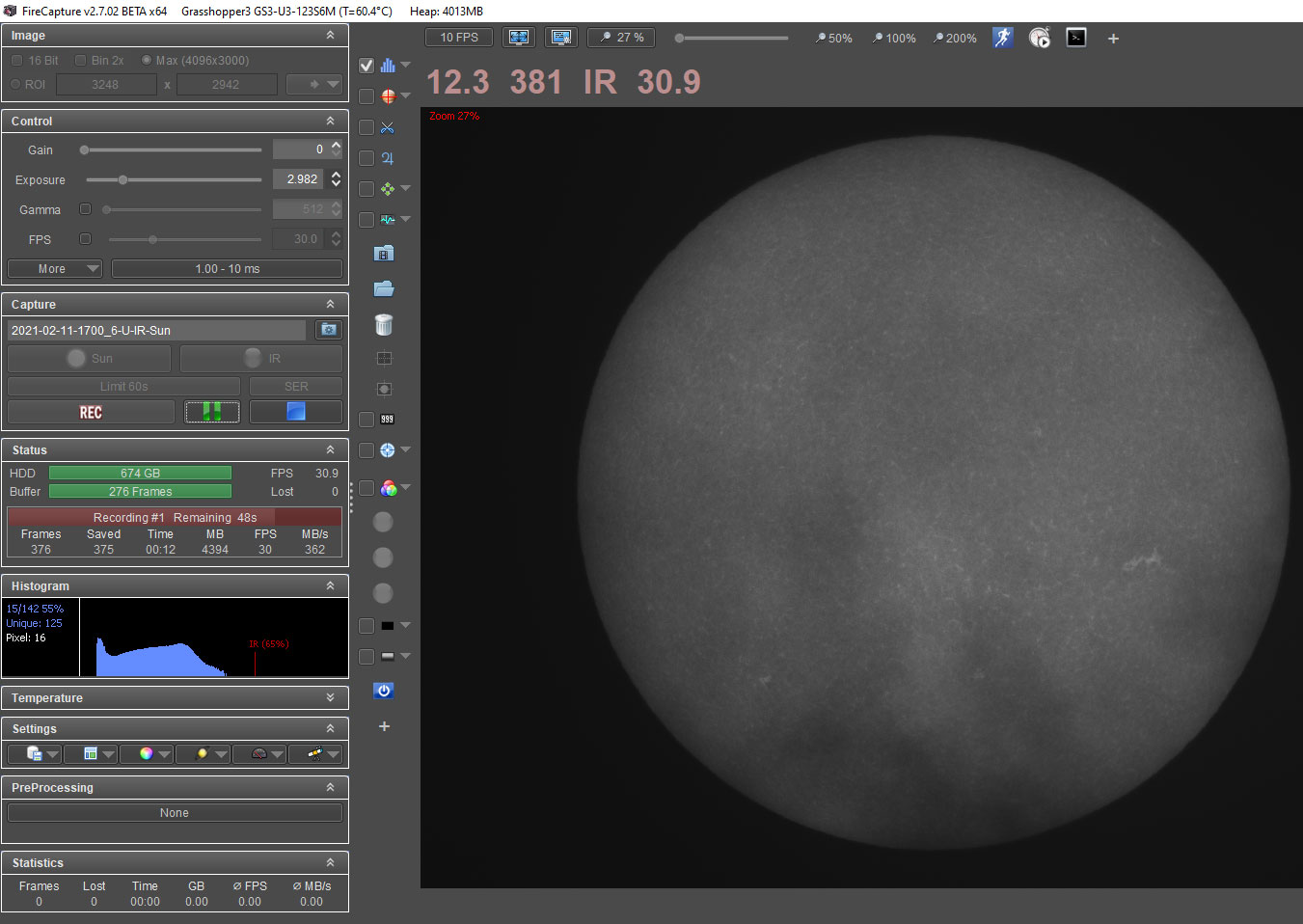This screenshot has width=1303, height=924.
Task: Click the blue target focus icon
Action: point(388,450)
